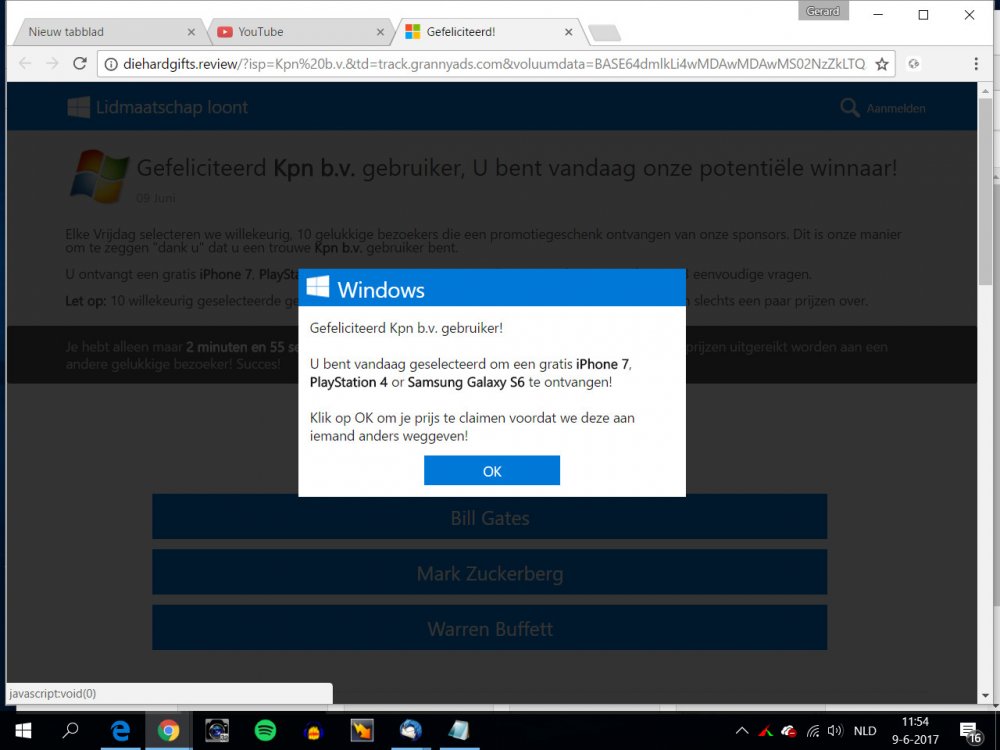The image size is (1000, 750).
Task: Open the volume speaker tray icon
Action: 835,731
